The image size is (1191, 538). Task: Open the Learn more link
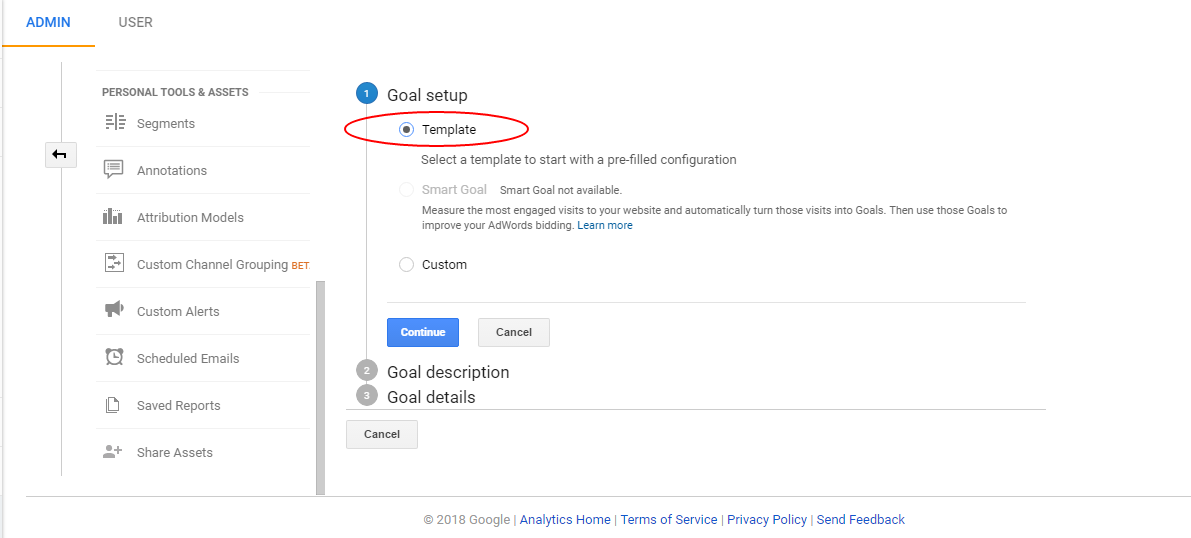605,226
